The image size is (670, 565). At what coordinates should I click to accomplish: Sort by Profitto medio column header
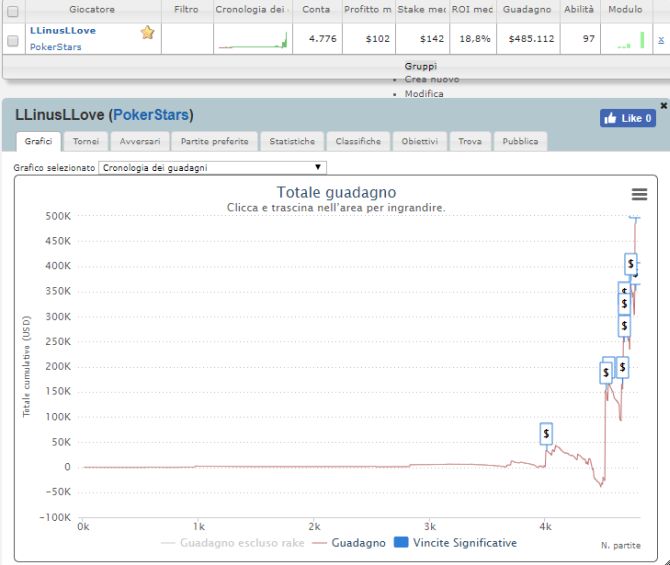[368, 9]
